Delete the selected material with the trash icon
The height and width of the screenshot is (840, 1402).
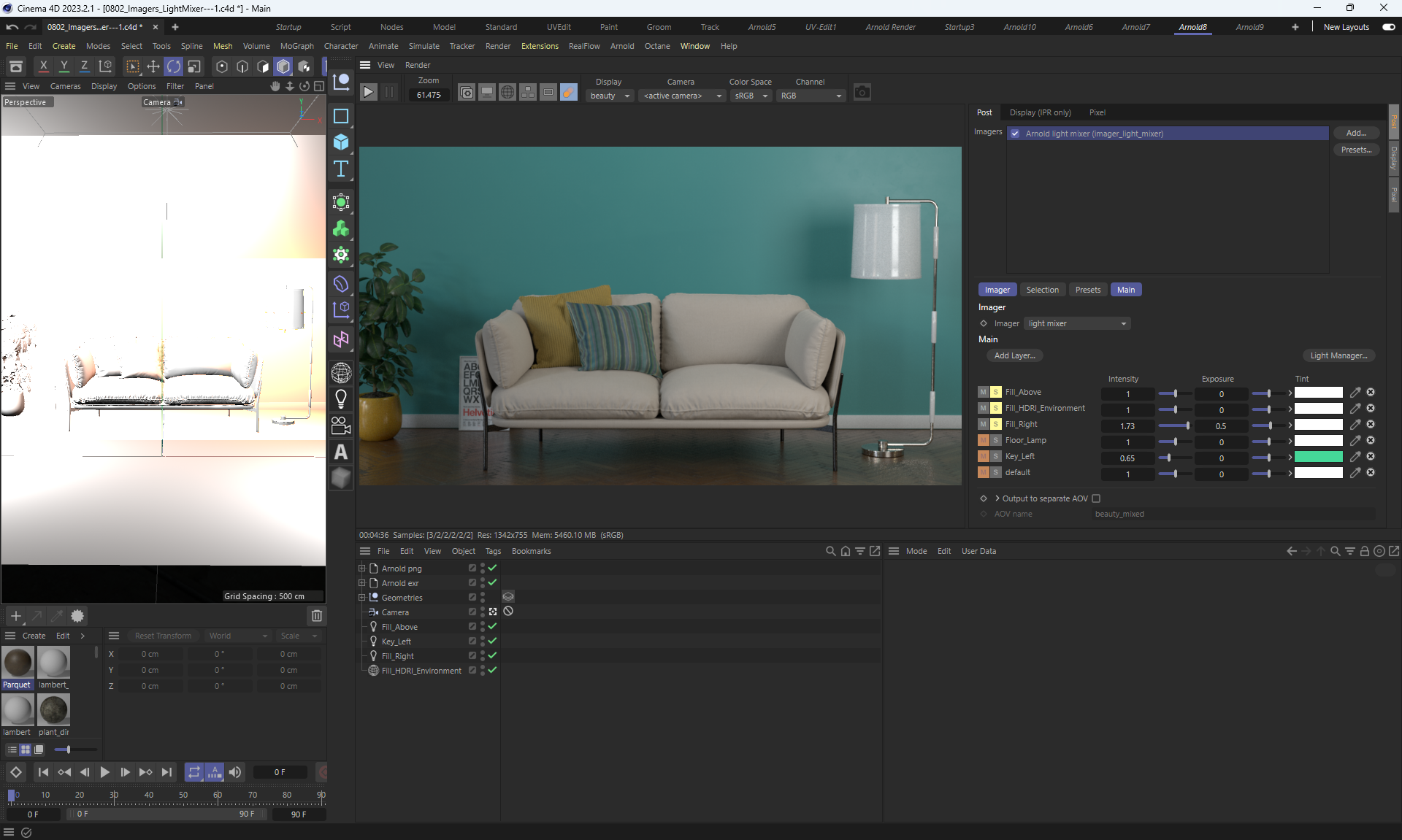click(x=316, y=616)
